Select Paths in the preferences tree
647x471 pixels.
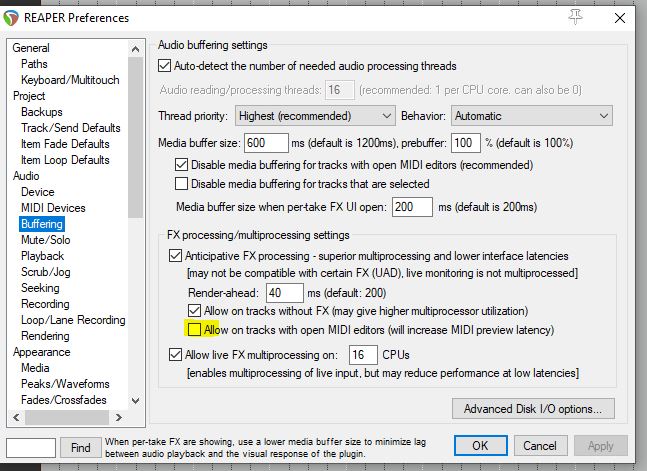point(34,64)
